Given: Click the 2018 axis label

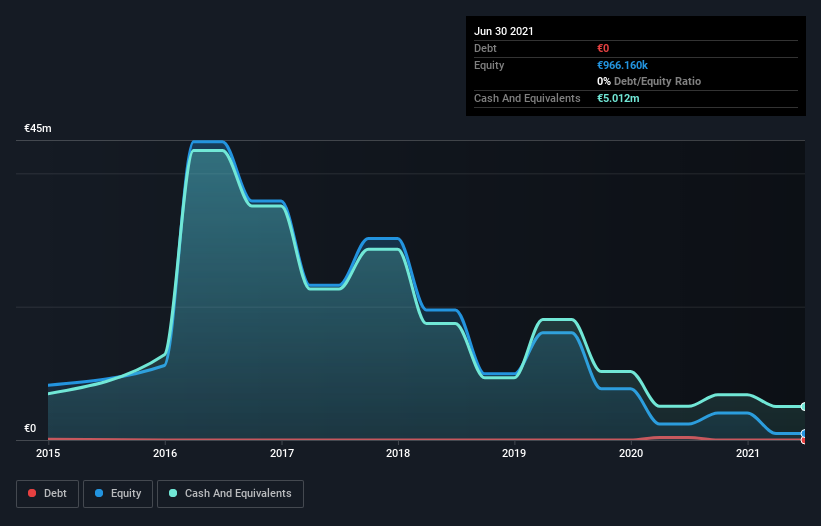Looking at the screenshot, I should click(x=398, y=453).
